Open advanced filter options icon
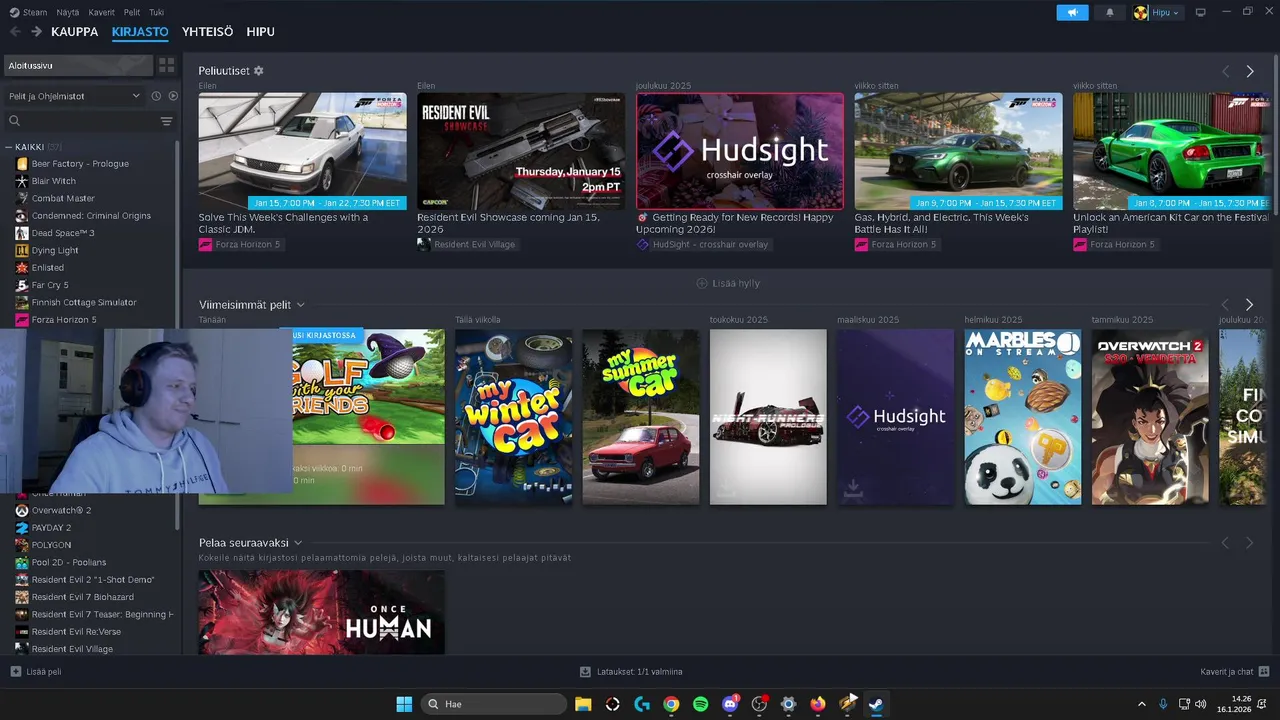Screen dimensions: 1280x720 coord(167,121)
